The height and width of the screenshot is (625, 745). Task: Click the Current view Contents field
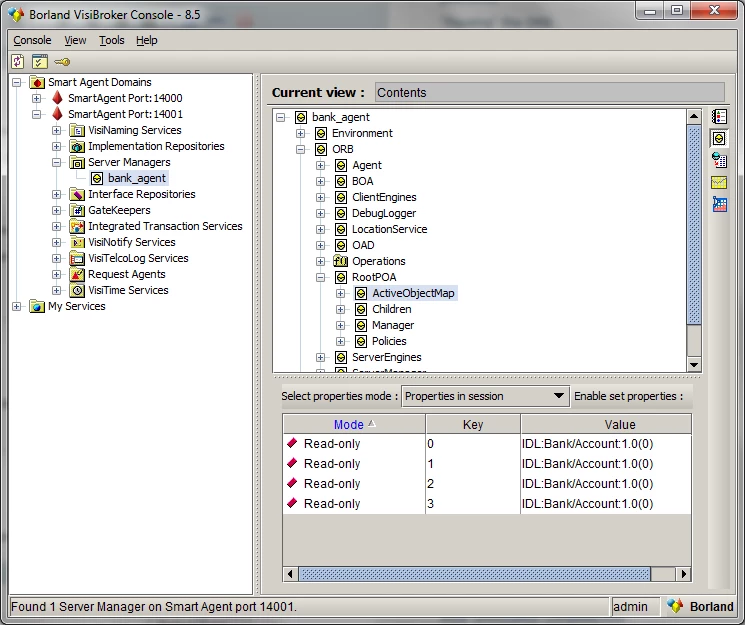[550, 92]
